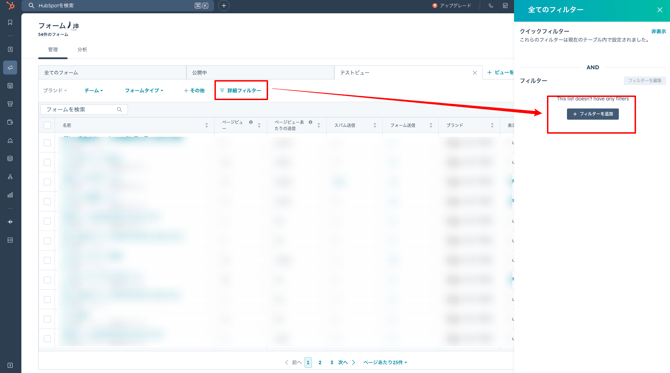Open the Automation workflow sidebar icon
670x373 pixels.
tap(10, 176)
